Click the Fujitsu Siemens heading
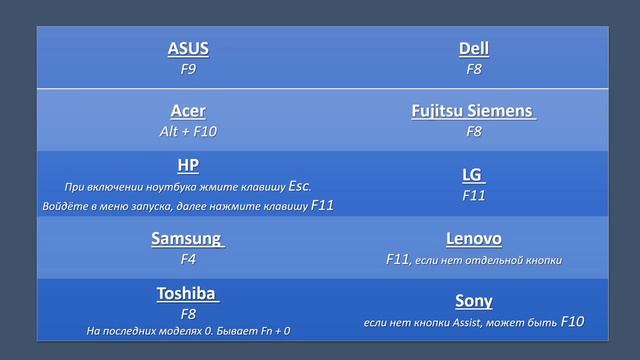The height and width of the screenshot is (360, 640). coord(473,111)
